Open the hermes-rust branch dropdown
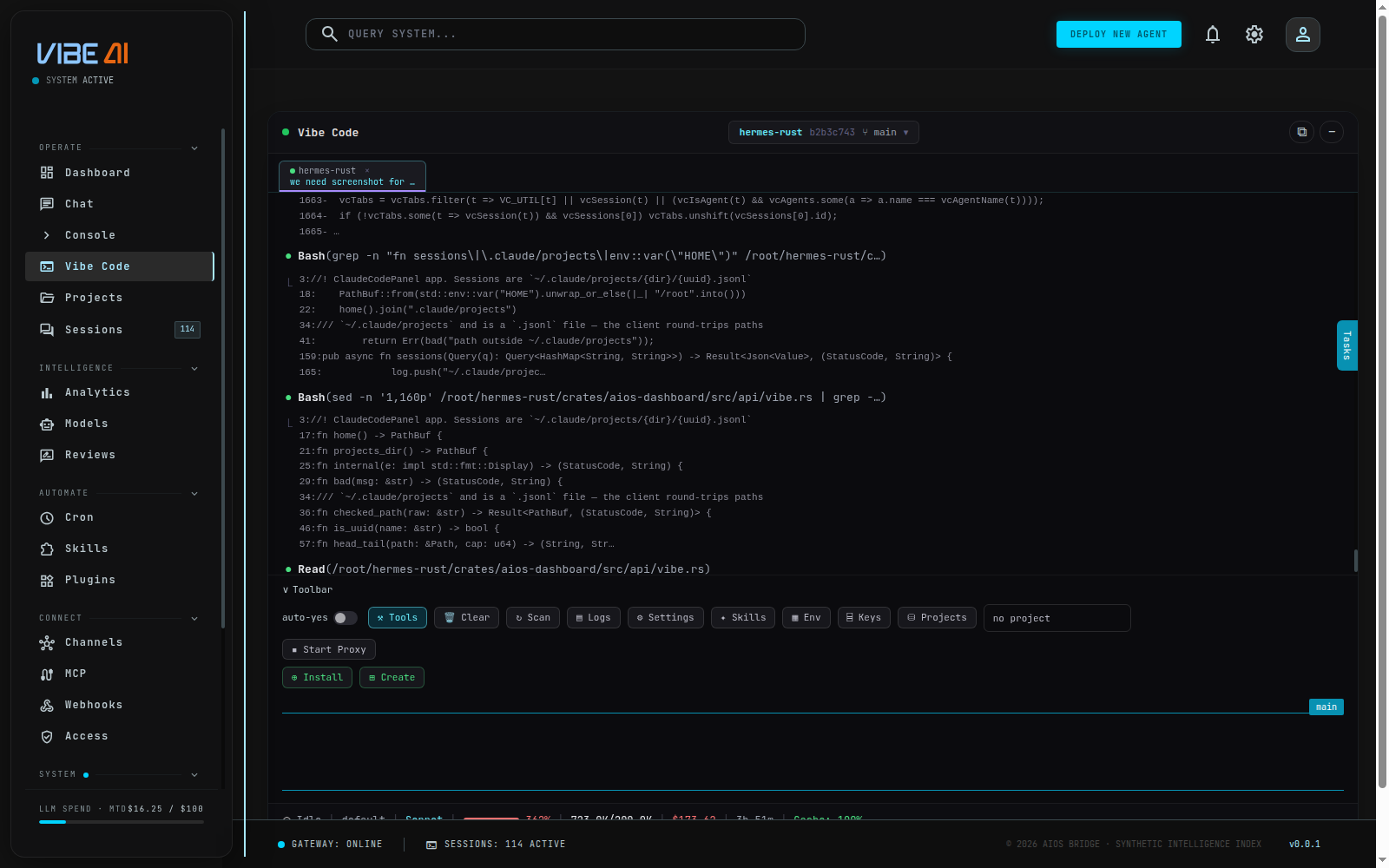This screenshot has width=1389, height=868. [x=823, y=132]
